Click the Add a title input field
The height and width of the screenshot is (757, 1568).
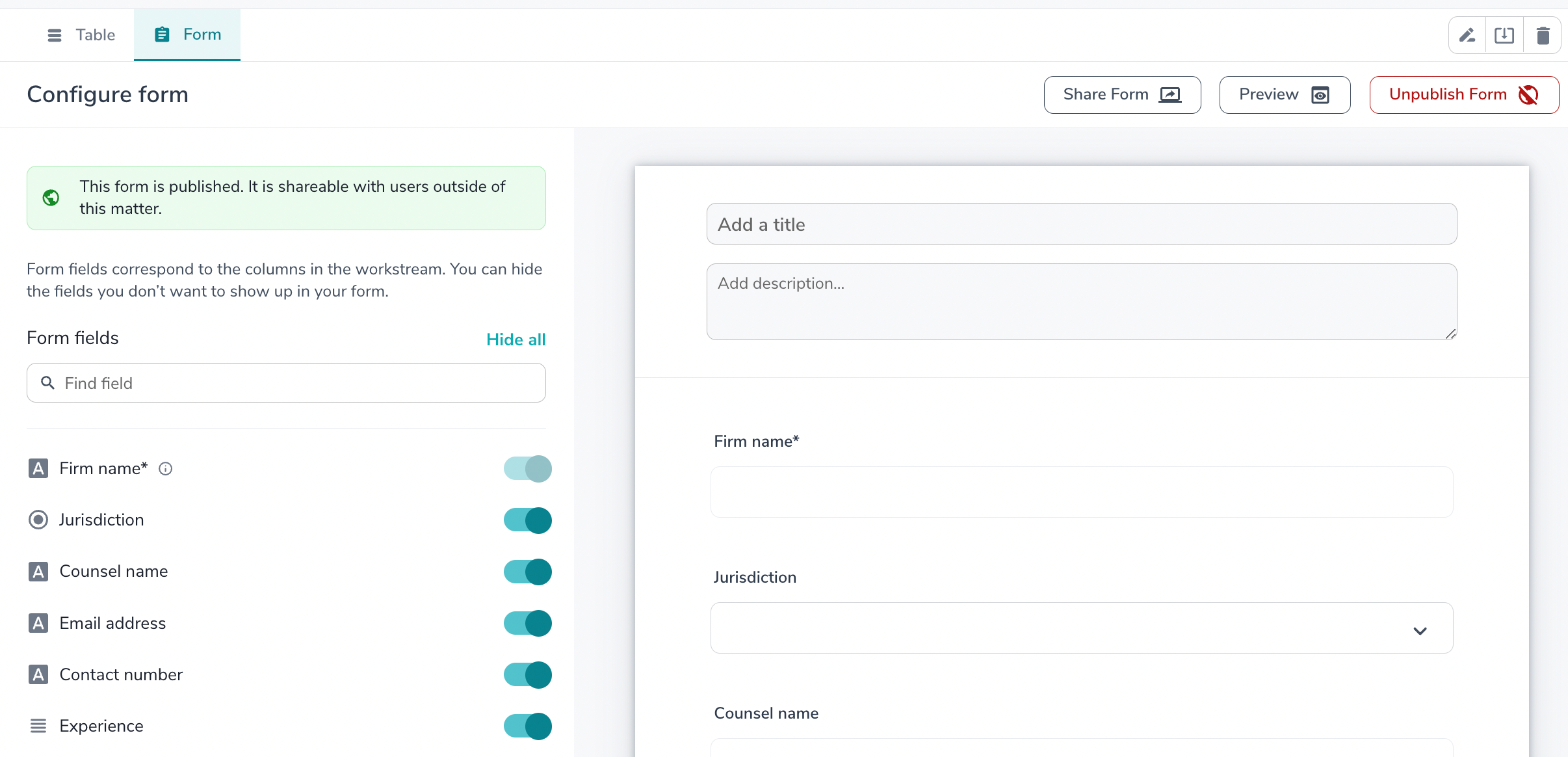click(x=1079, y=224)
